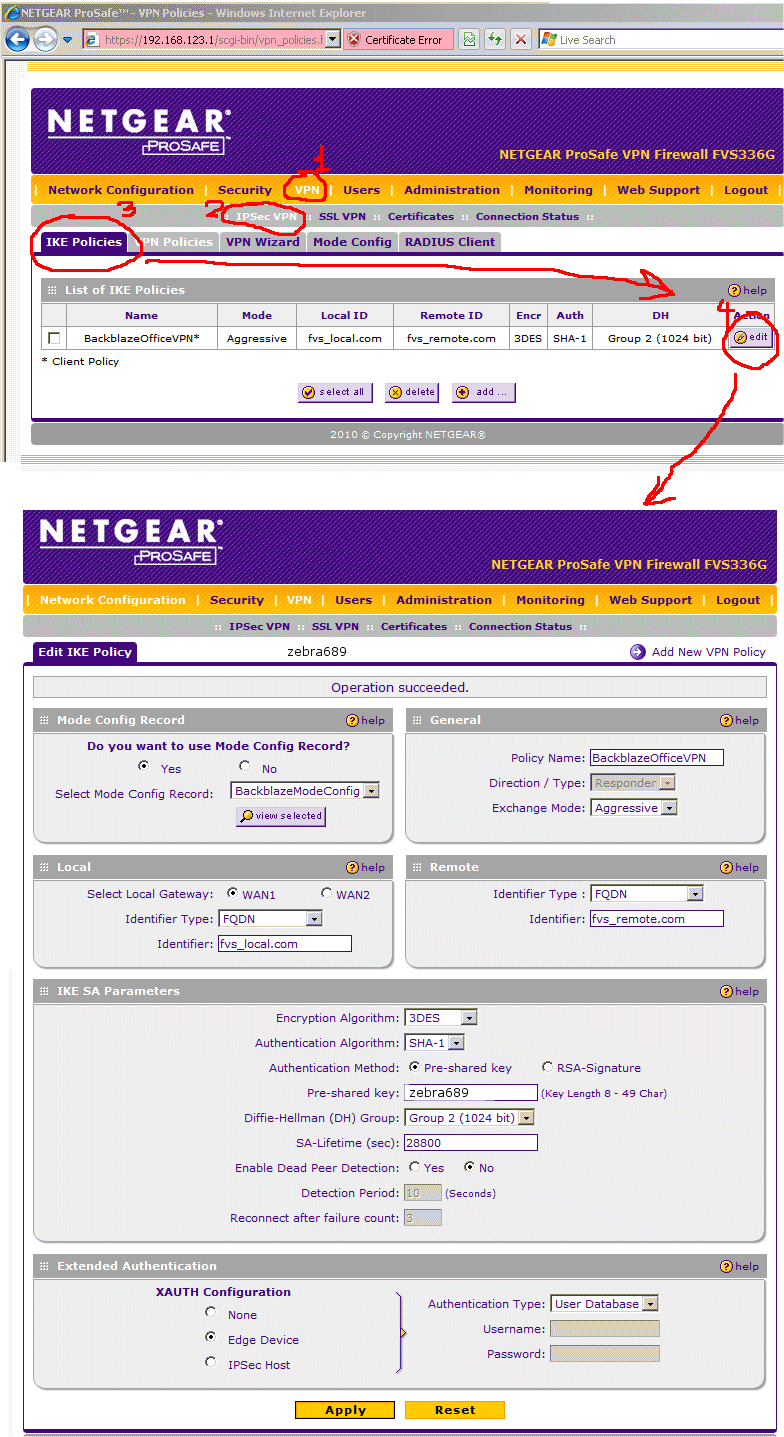Switch to the Mode Config tab
Screen dimensions: 784x1437
point(352,242)
